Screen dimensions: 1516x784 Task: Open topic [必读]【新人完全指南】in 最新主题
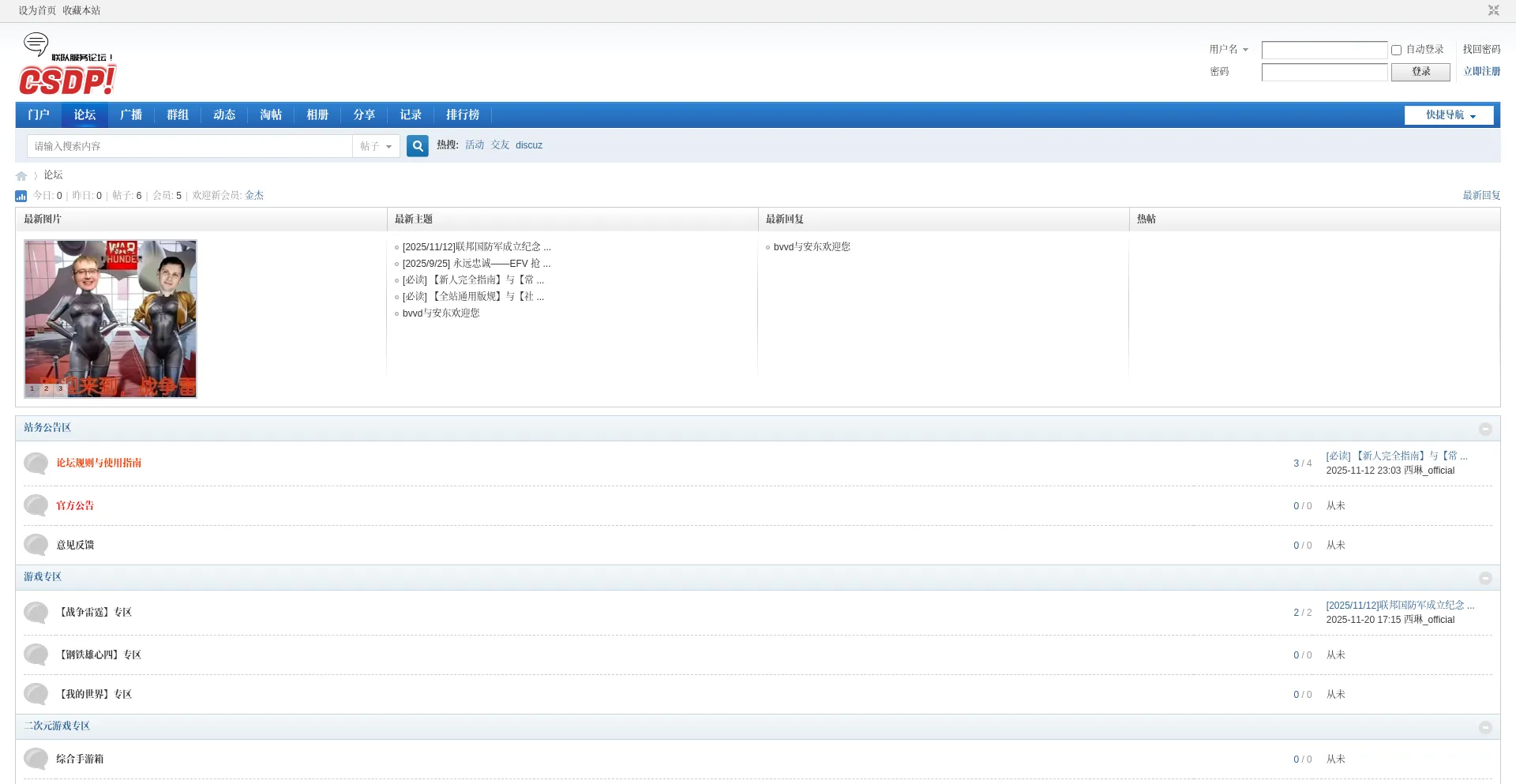tap(473, 280)
